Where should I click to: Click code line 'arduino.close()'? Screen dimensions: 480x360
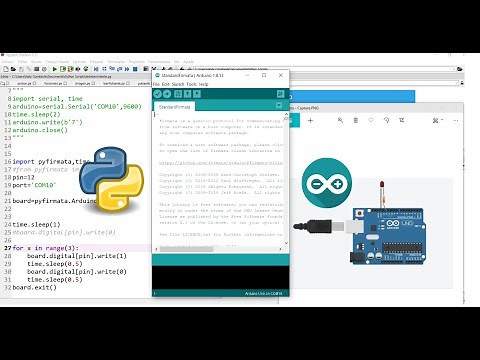coord(40,130)
